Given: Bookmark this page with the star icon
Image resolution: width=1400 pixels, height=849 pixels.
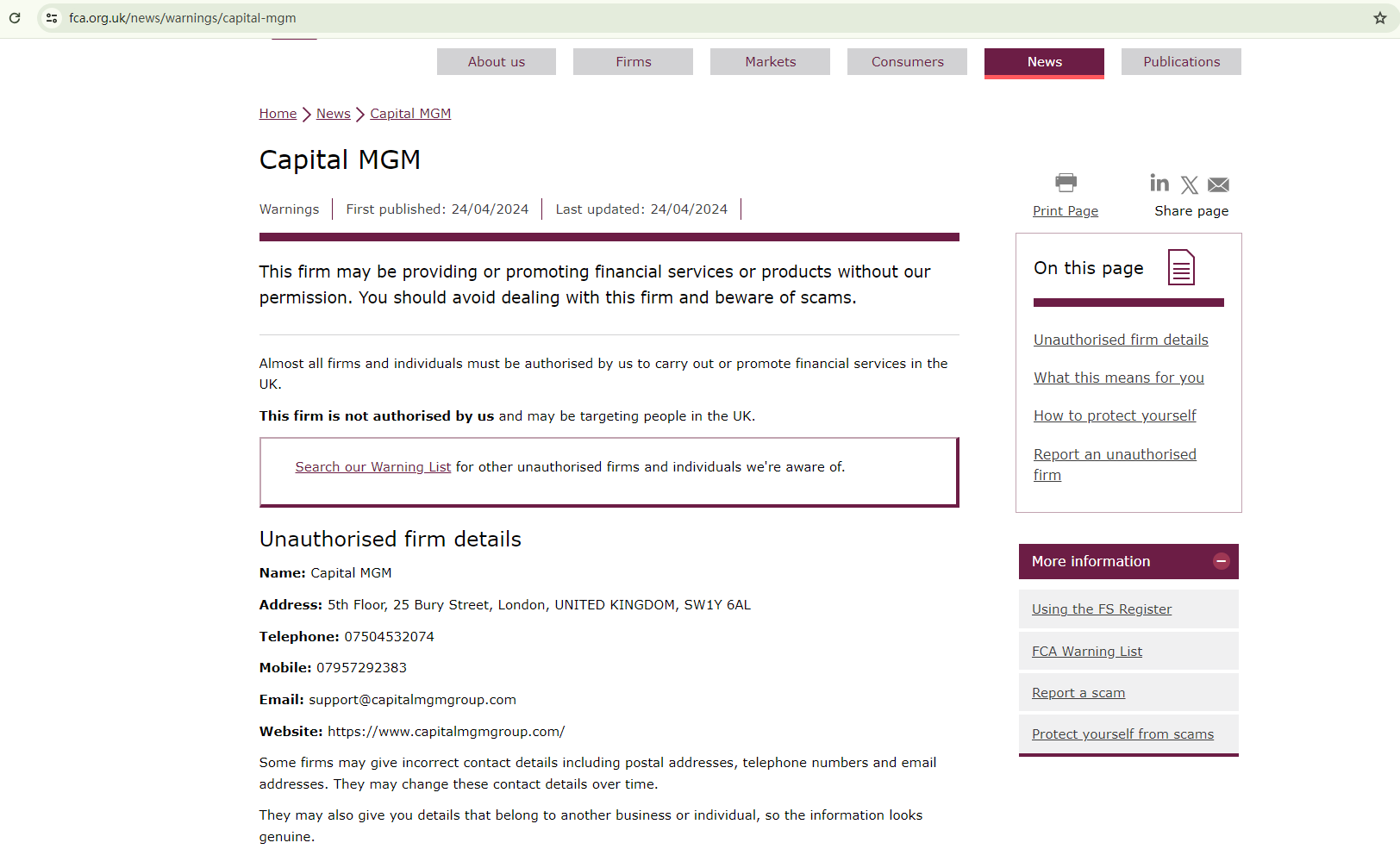Looking at the screenshot, I should tap(1379, 18).
